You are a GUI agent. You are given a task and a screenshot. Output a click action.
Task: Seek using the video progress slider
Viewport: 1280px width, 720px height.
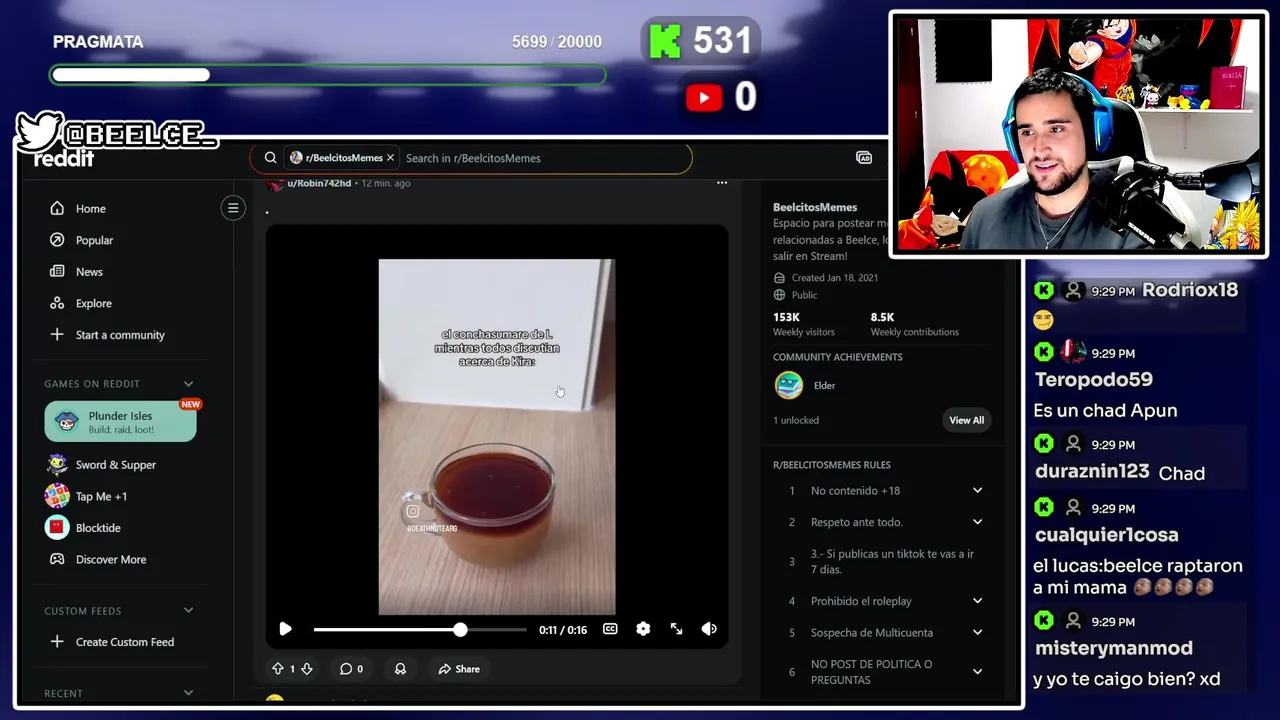click(x=420, y=630)
